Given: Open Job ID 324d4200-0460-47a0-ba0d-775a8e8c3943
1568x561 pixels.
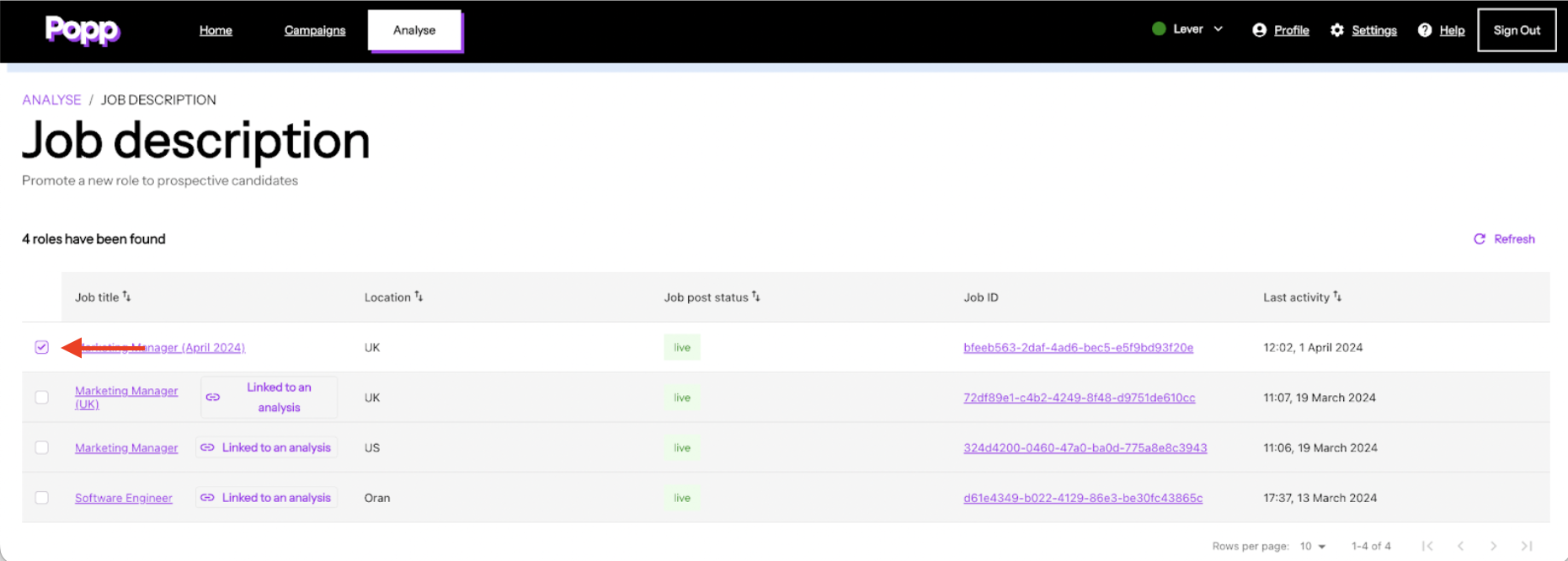Looking at the screenshot, I should (x=1085, y=447).
